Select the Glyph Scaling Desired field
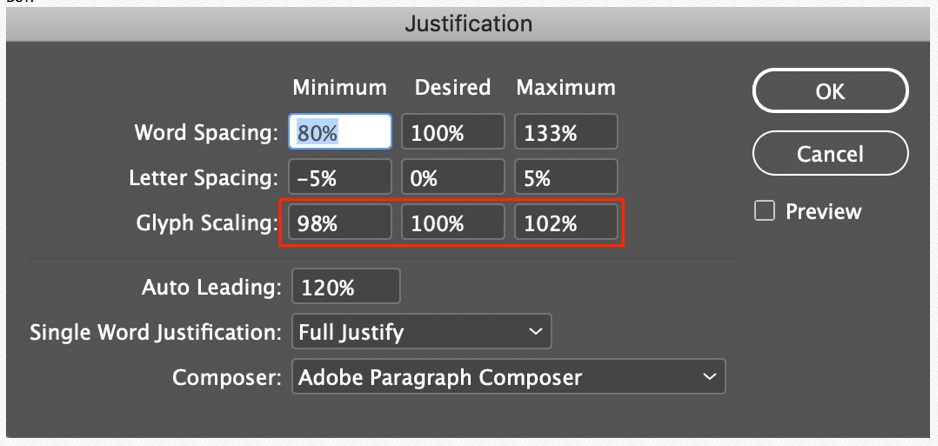Viewport: 938px width, 446px height. click(453, 224)
